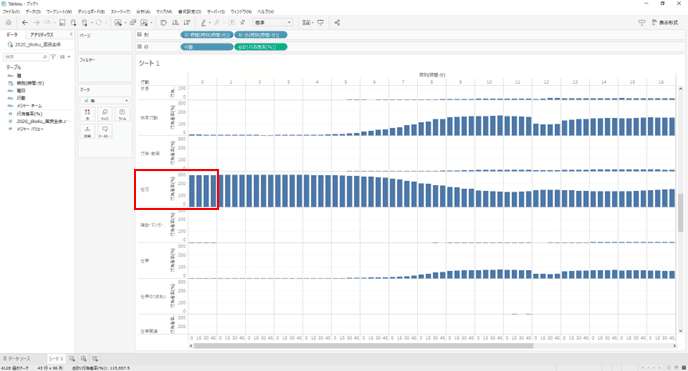Click the sheet title シート 1

(149, 63)
